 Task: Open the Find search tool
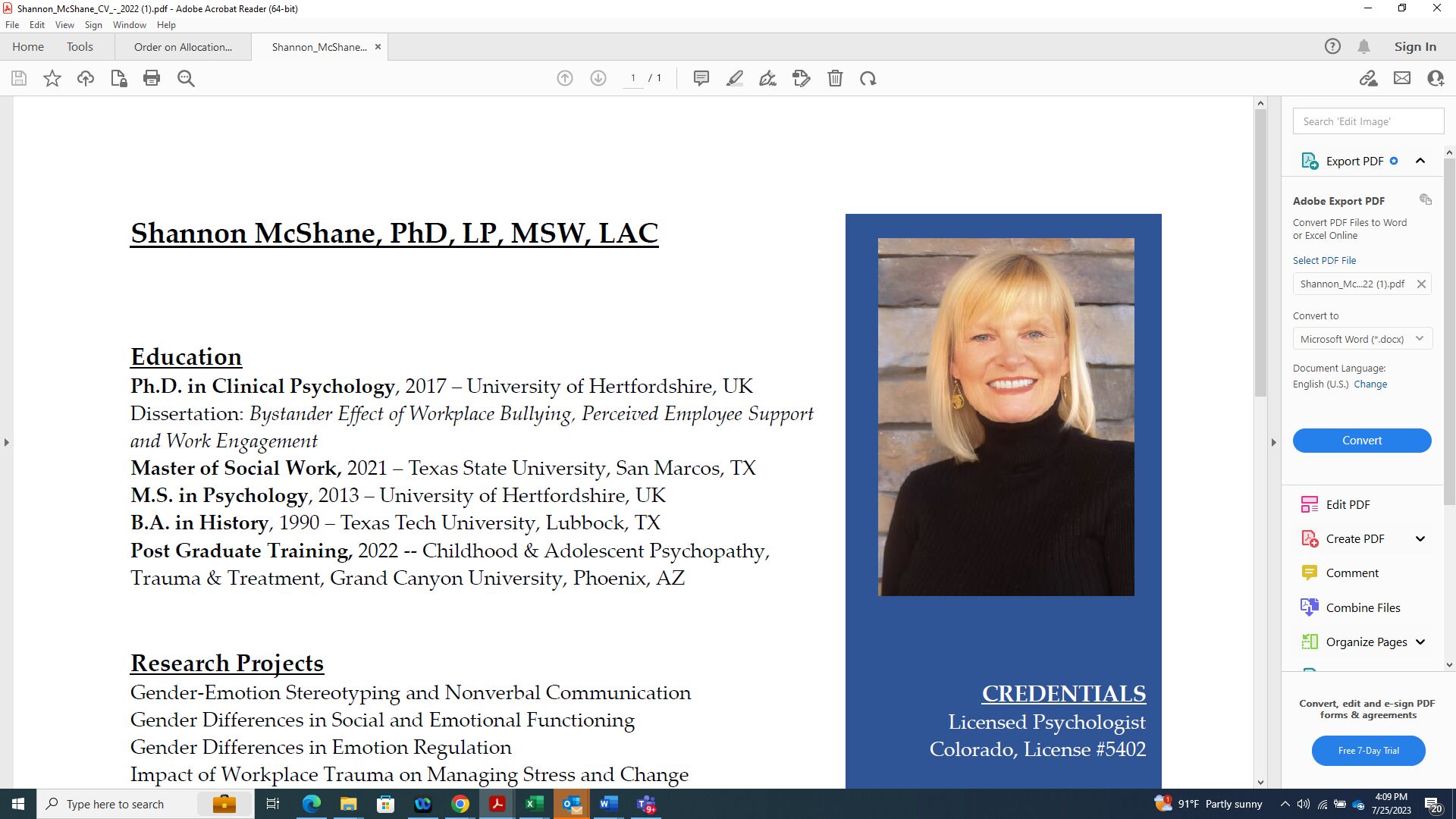point(185,78)
